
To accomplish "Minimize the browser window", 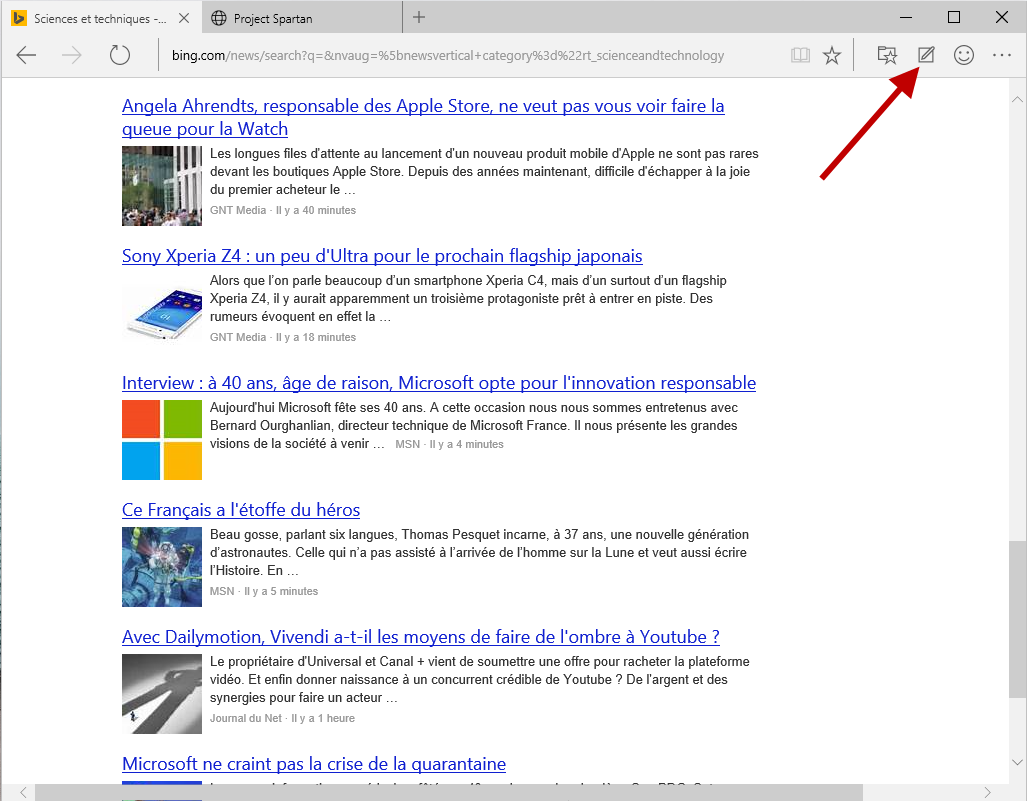I will point(906,18).
